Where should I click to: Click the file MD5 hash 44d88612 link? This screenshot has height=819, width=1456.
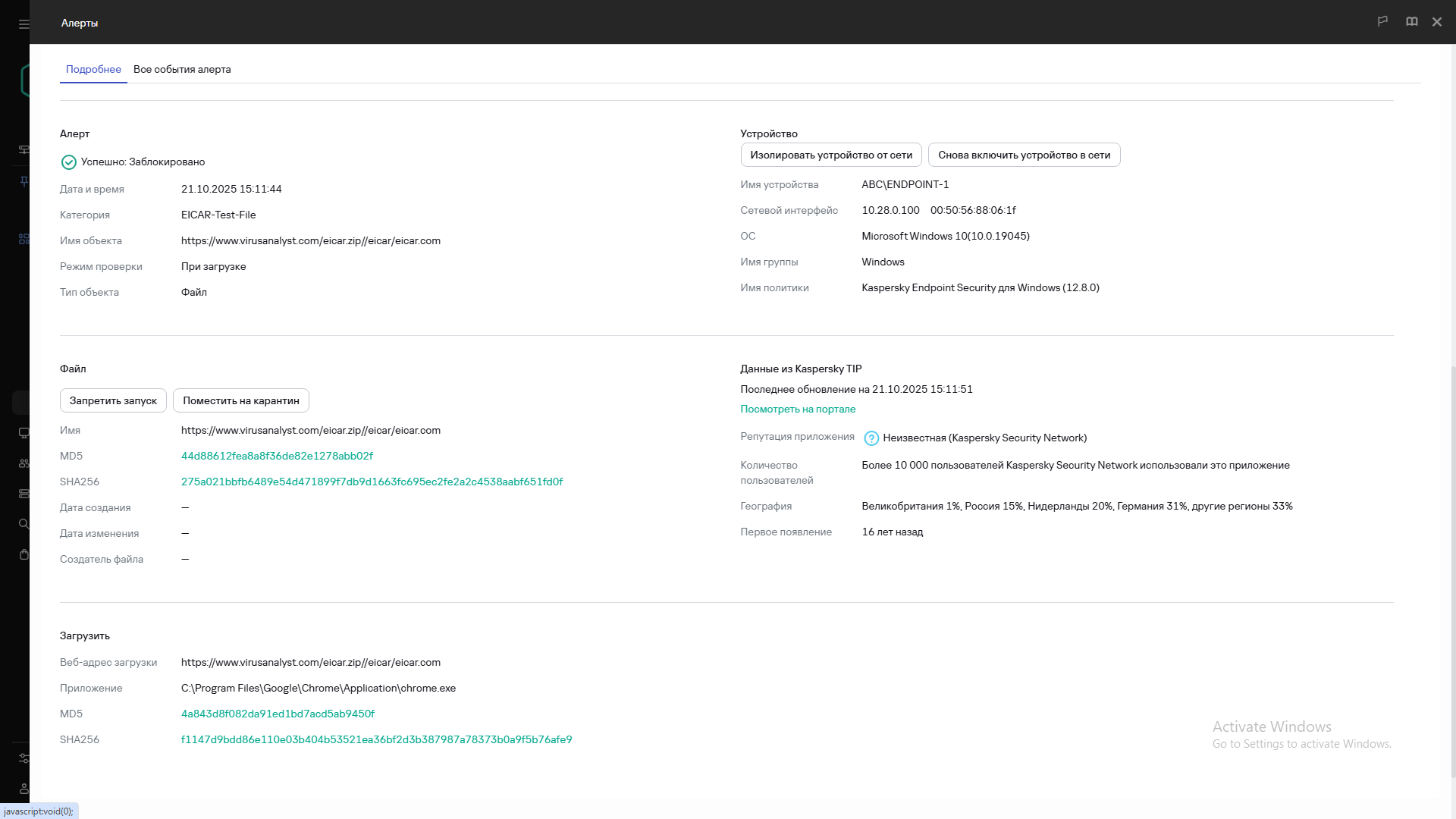coord(277,456)
